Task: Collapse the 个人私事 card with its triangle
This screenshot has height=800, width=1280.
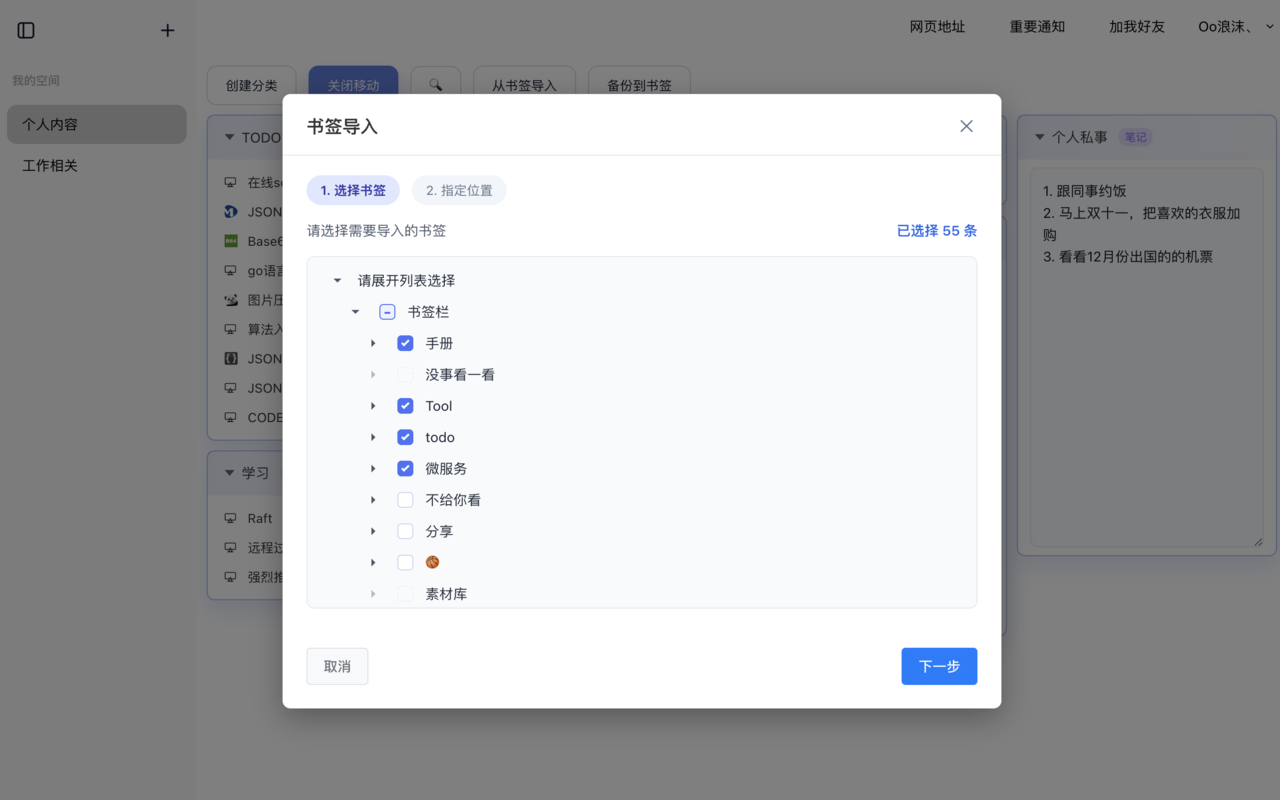Action: (x=1039, y=137)
